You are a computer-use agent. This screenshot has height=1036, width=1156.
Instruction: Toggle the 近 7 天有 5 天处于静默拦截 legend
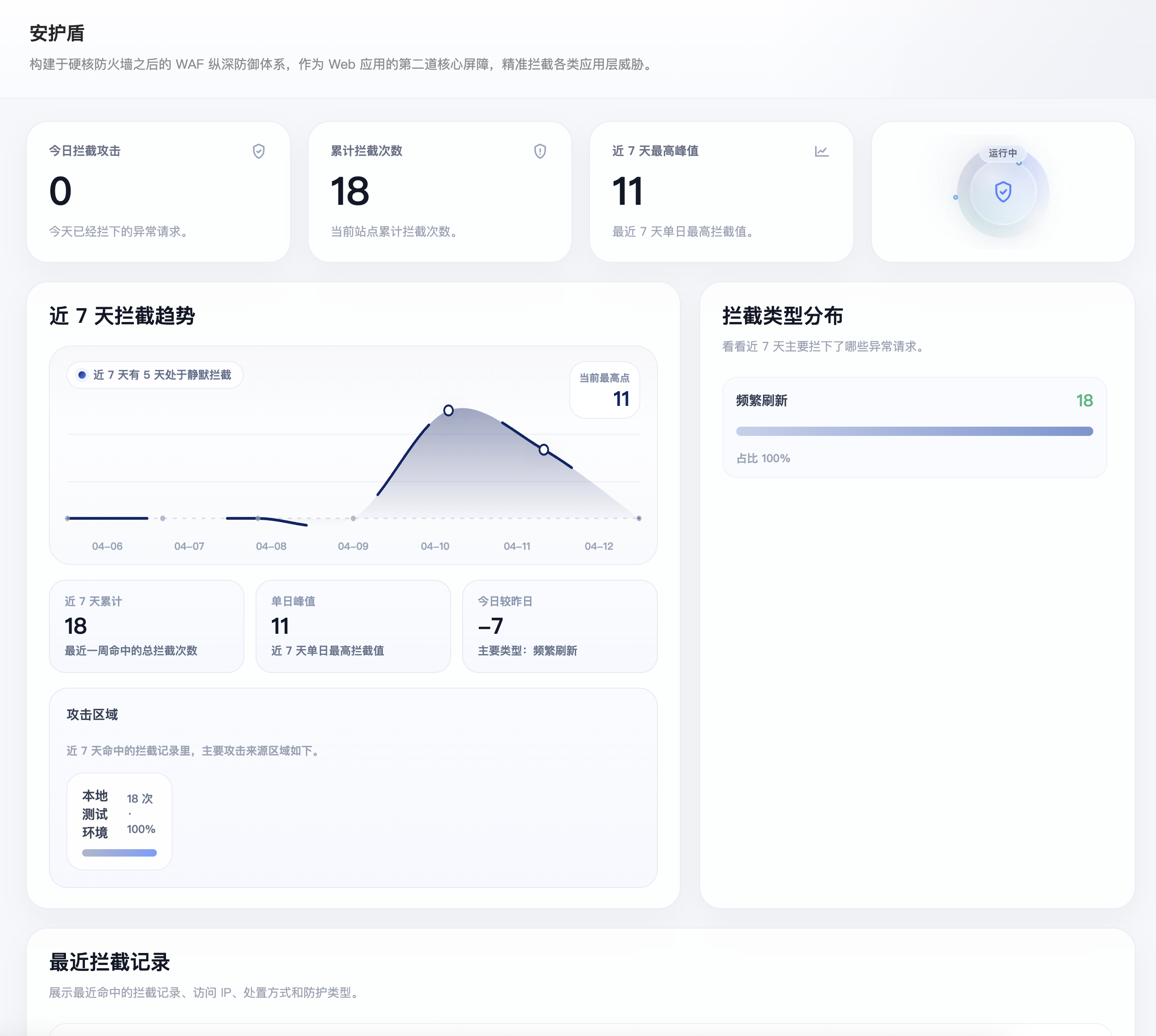click(x=155, y=375)
